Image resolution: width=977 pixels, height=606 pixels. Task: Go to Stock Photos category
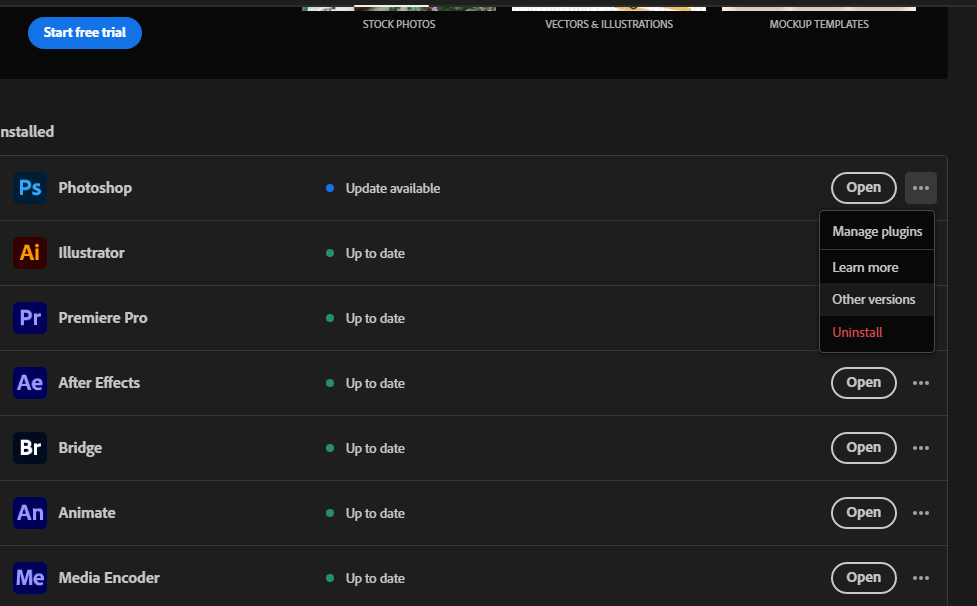[399, 24]
